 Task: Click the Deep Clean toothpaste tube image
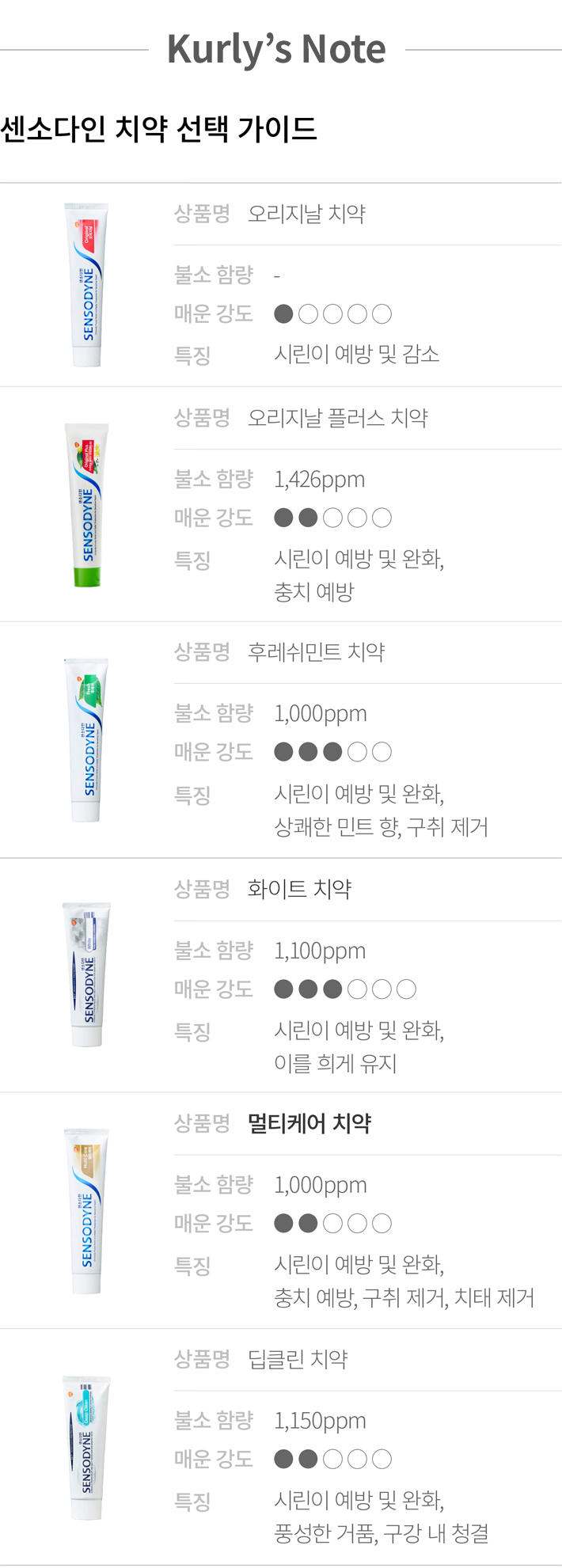click(86, 1448)
